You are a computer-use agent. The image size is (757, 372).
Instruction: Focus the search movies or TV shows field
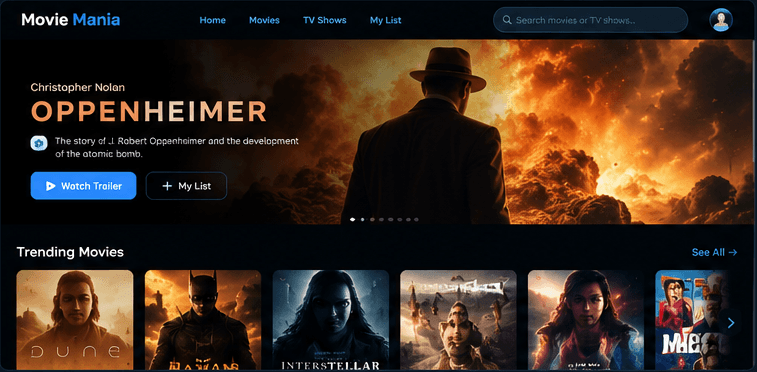click(590, 20)
